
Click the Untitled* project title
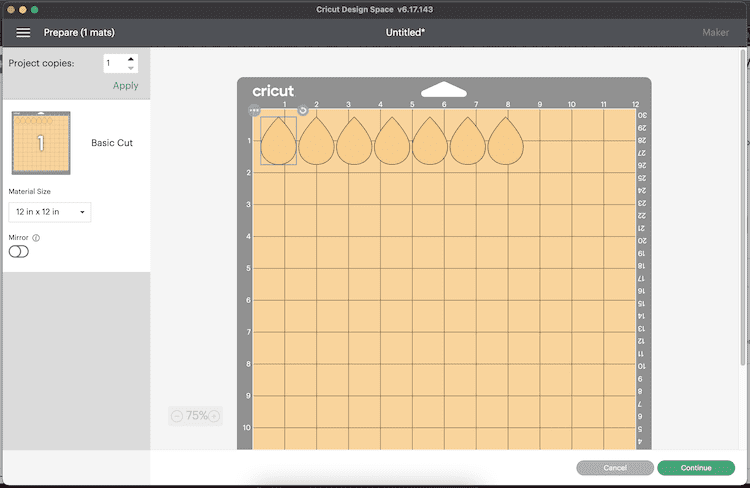click(x=405, y=33)
